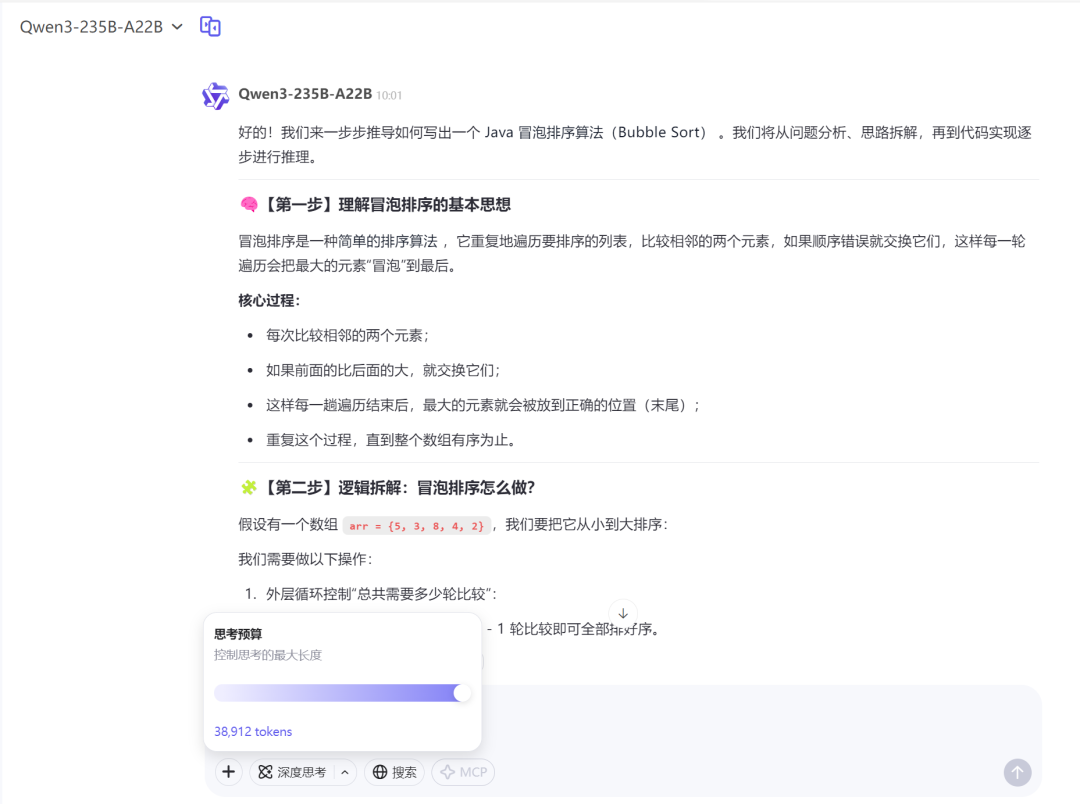
Task: Click the inline code arr = {5, 3, 8, 4, 2}
Action: pyautogui.click(x=417, y=526)
